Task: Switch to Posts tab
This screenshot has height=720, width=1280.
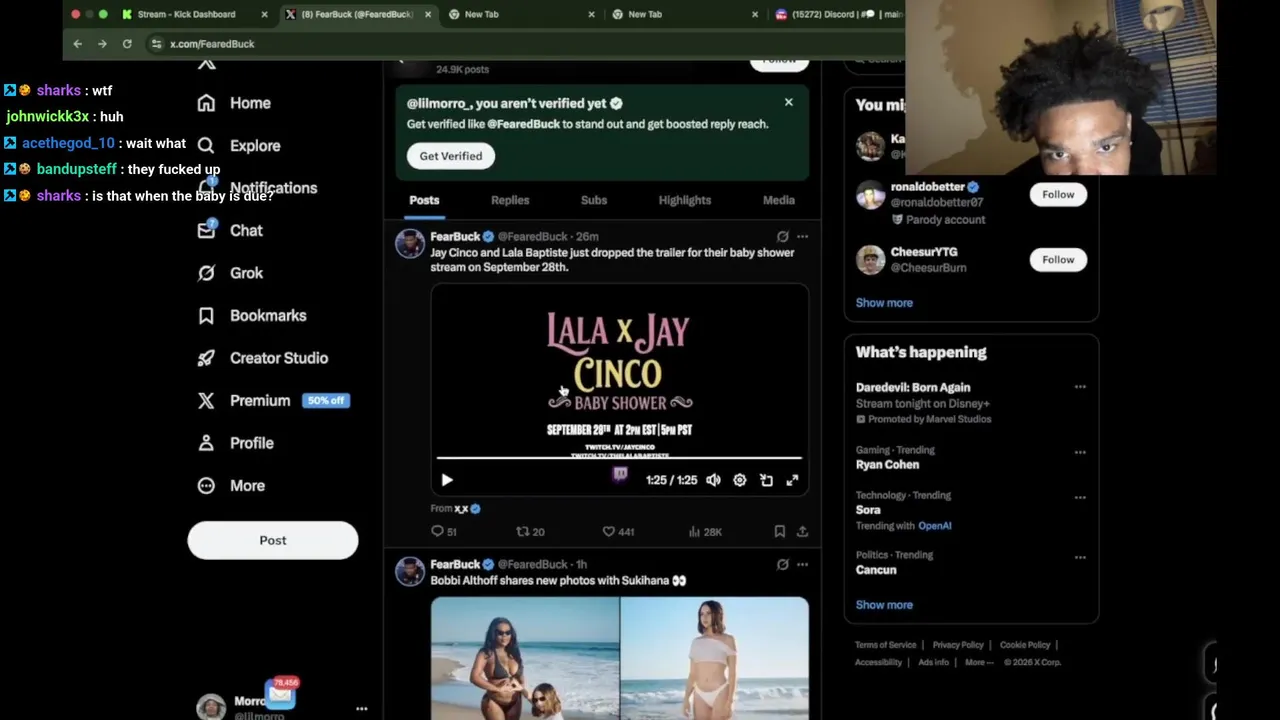Action: tap(424, 200)
